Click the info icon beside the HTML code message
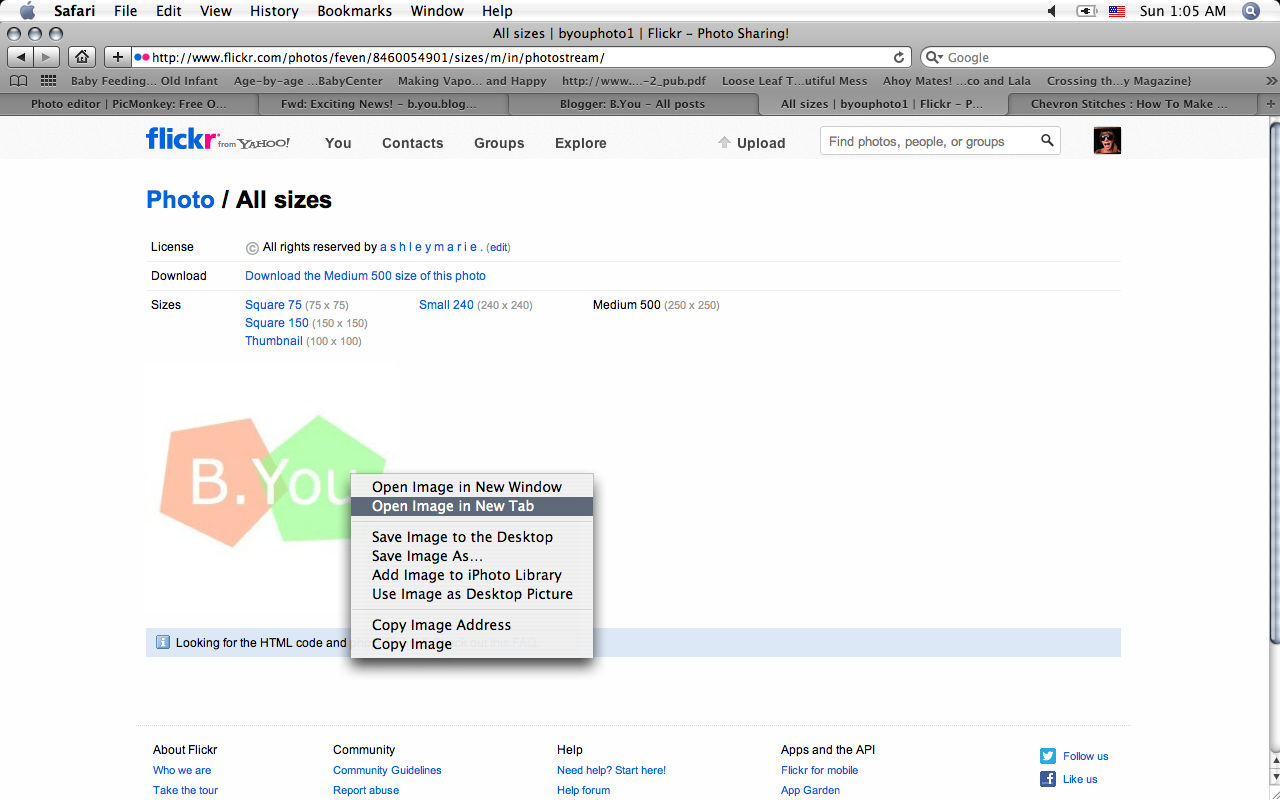Screen dimensions: 1280x800 pos(163,642)
